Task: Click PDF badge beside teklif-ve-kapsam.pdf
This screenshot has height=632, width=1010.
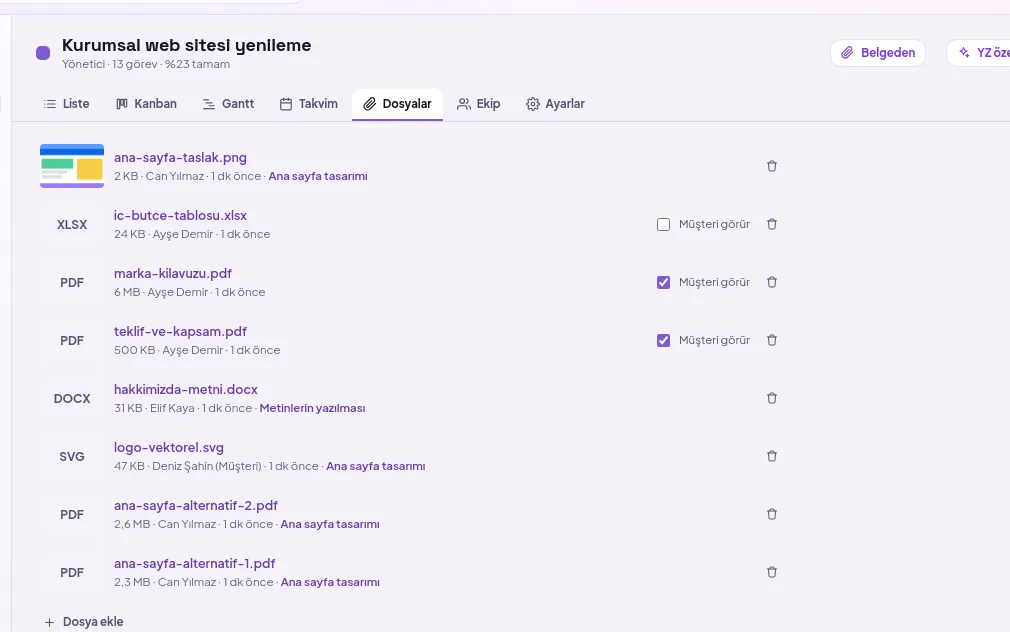Action: pos(71,341)
